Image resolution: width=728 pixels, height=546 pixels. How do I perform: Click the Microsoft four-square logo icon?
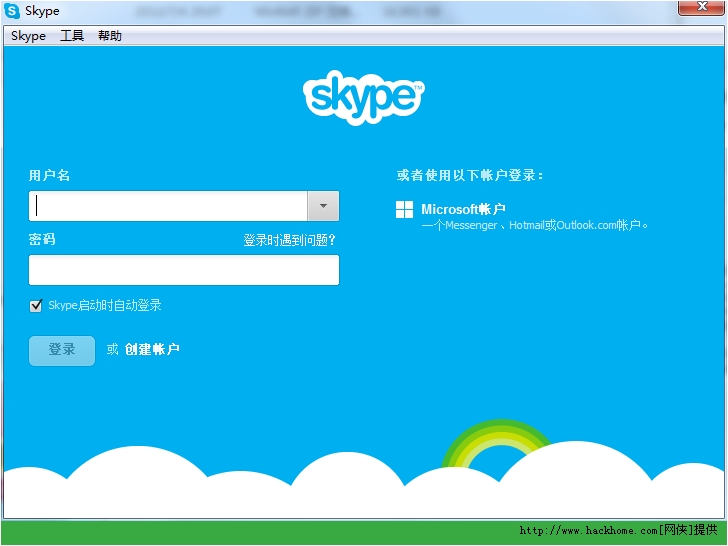[x=404, y=209]
